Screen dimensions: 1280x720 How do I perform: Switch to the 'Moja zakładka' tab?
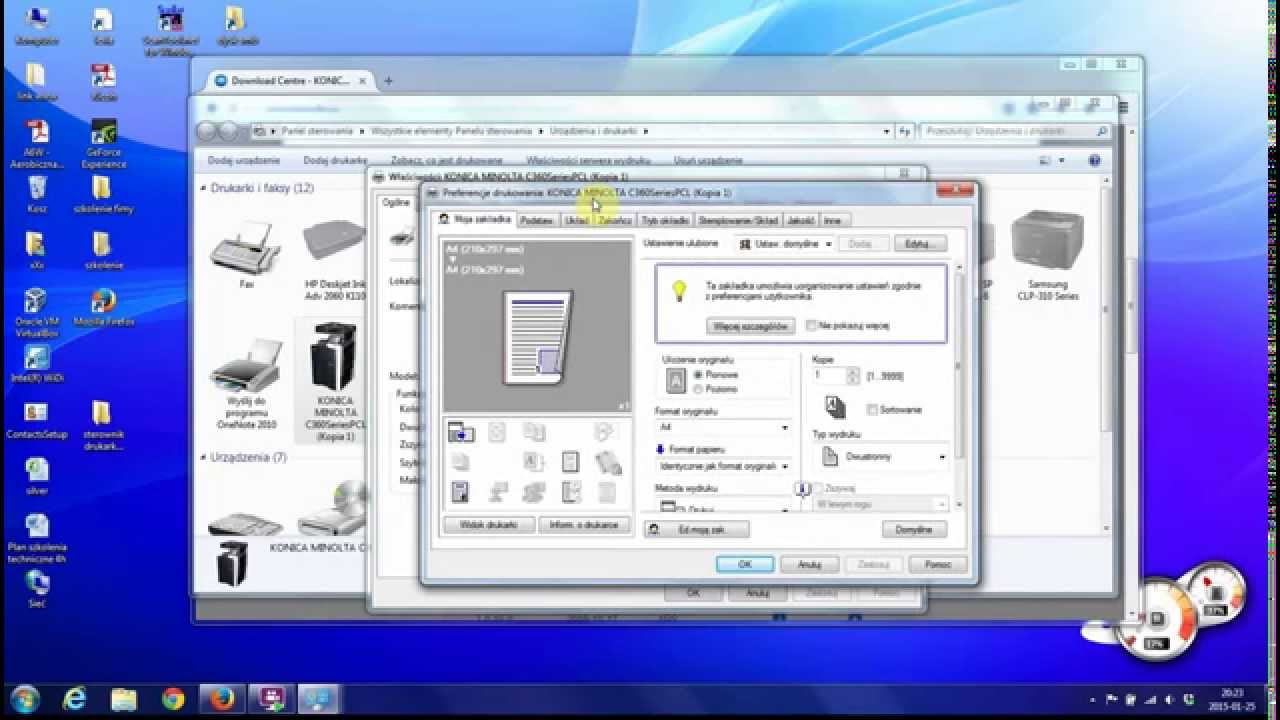(x=476, y=219)
